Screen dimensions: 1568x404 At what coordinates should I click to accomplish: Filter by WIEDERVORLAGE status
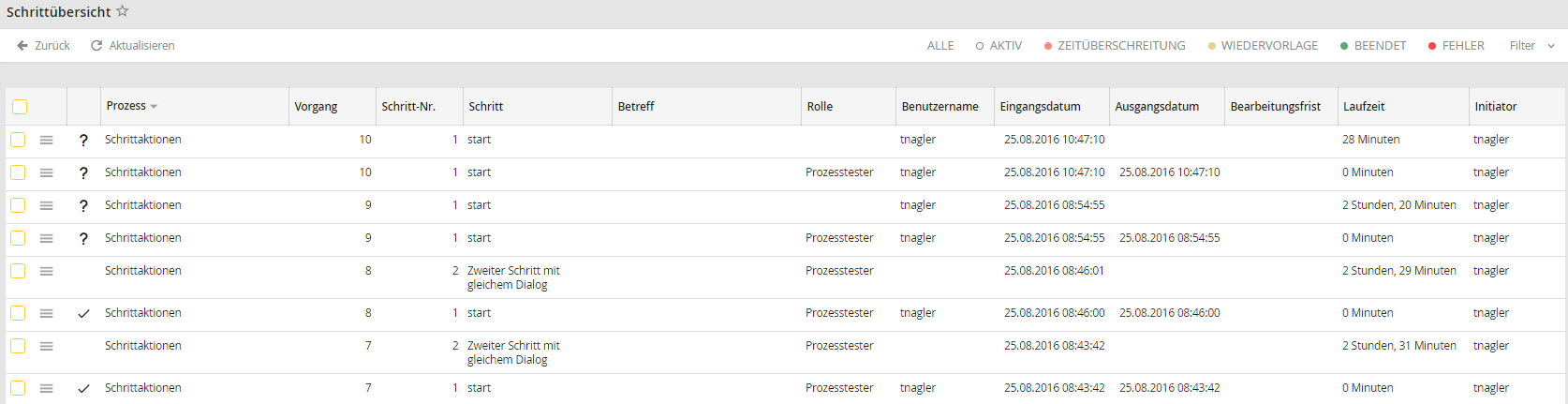1263,45
